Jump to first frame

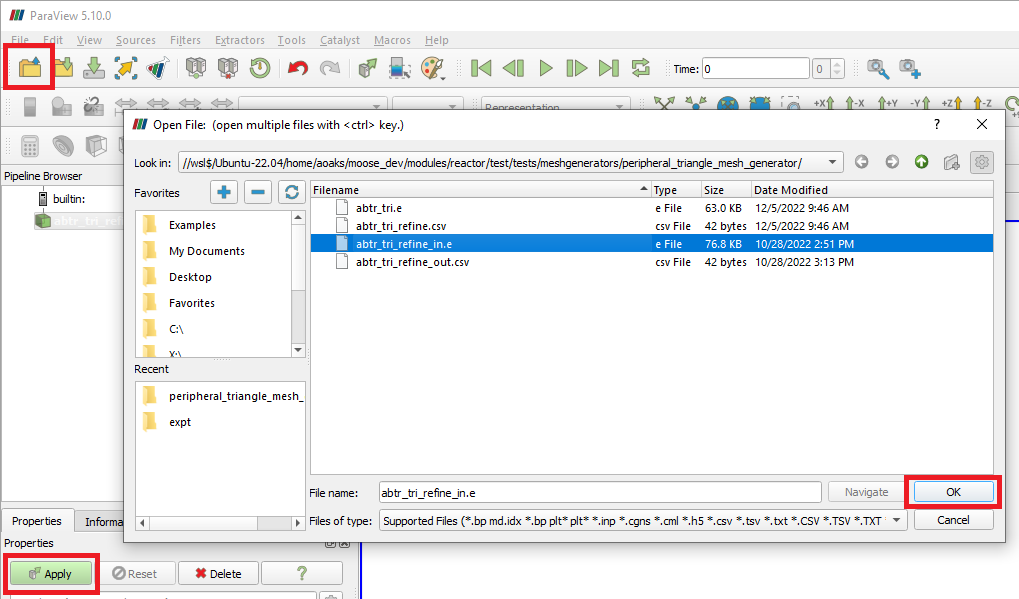pyautogui.click(x=481, y=68)
